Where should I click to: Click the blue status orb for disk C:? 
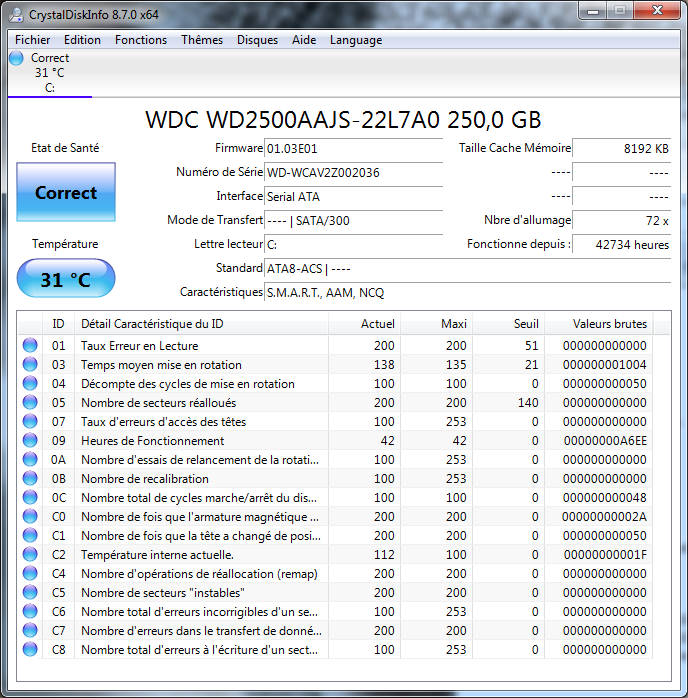tap(16, 58)
